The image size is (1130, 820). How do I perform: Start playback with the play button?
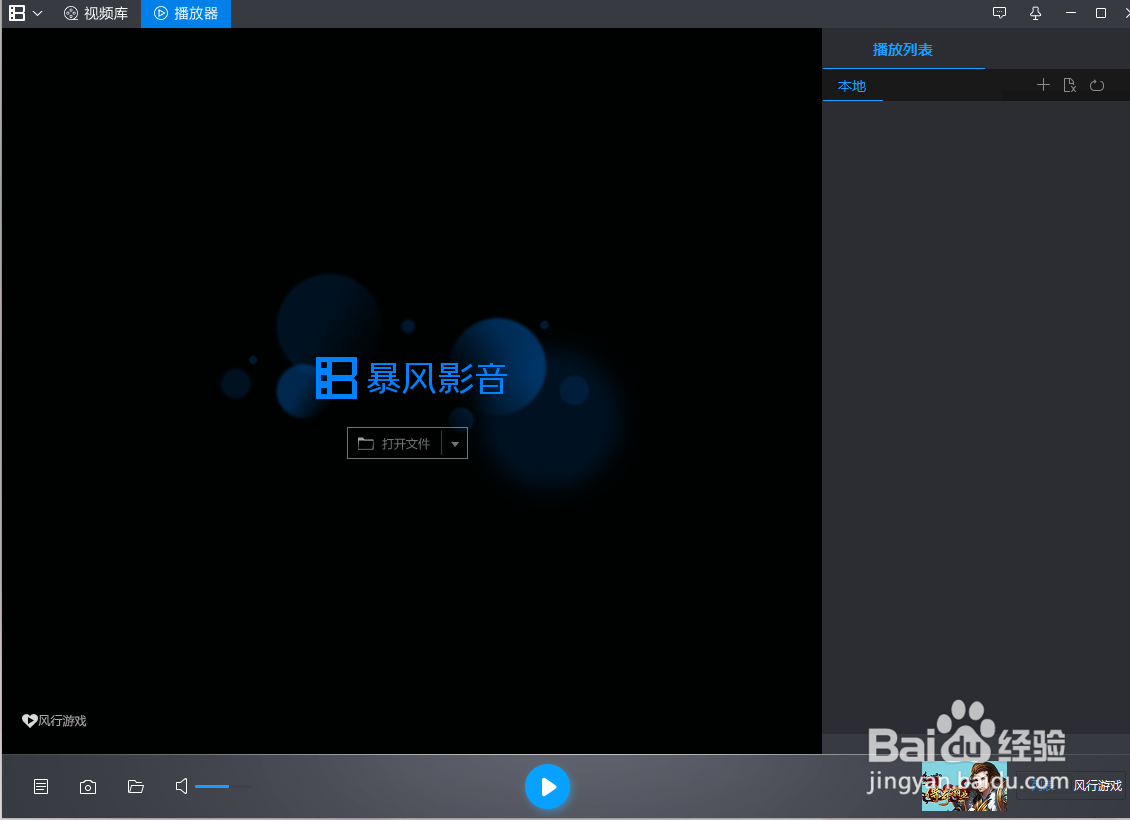(x=547, y=786)
